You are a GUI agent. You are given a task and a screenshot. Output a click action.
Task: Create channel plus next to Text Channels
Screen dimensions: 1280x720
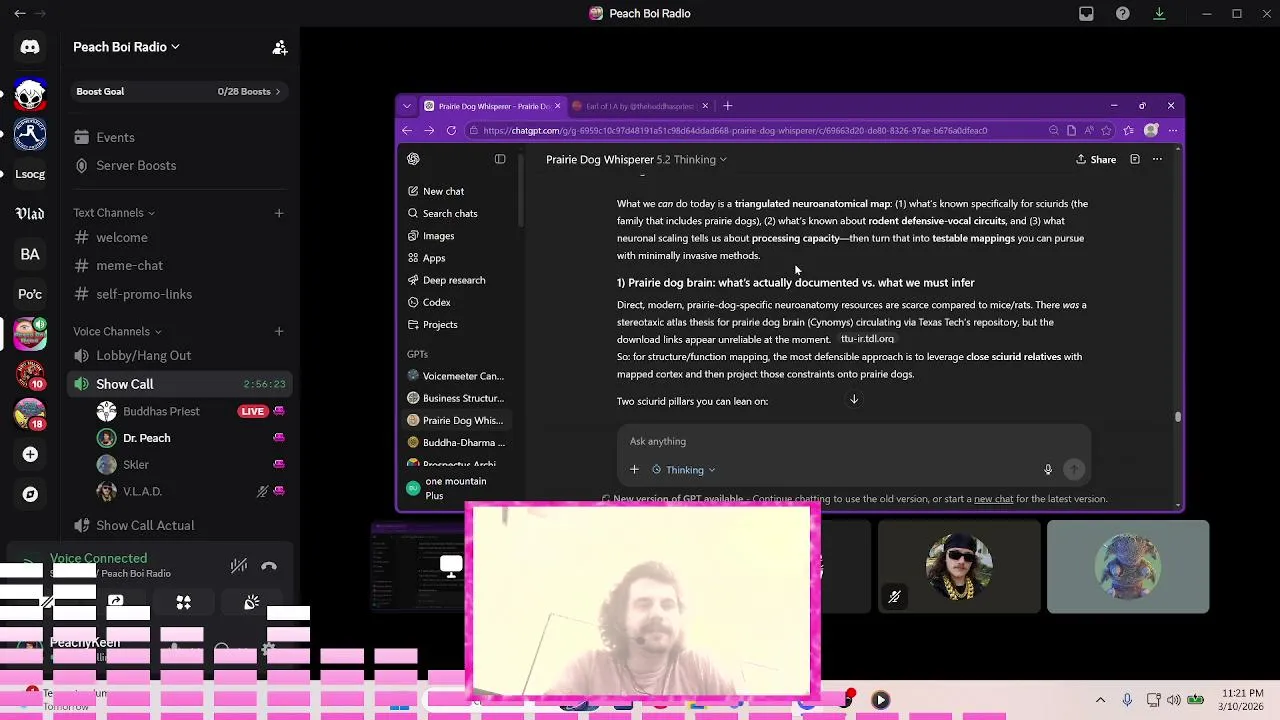(x=279, y=213)
